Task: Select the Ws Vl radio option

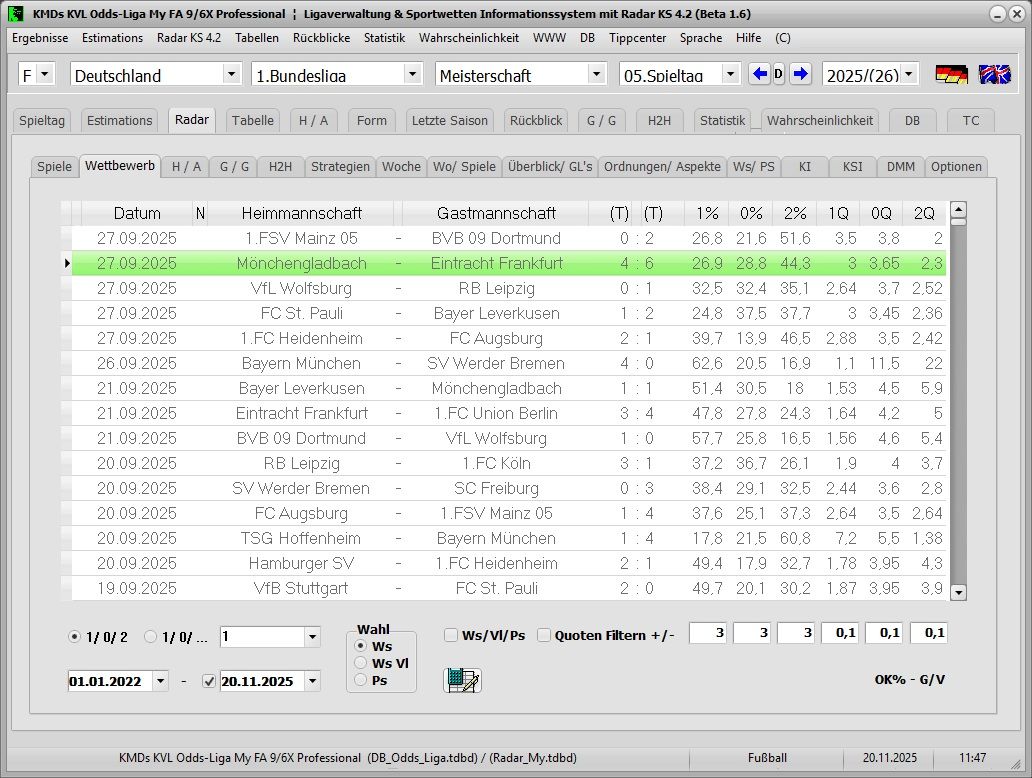Action: [x=361, y=663]
